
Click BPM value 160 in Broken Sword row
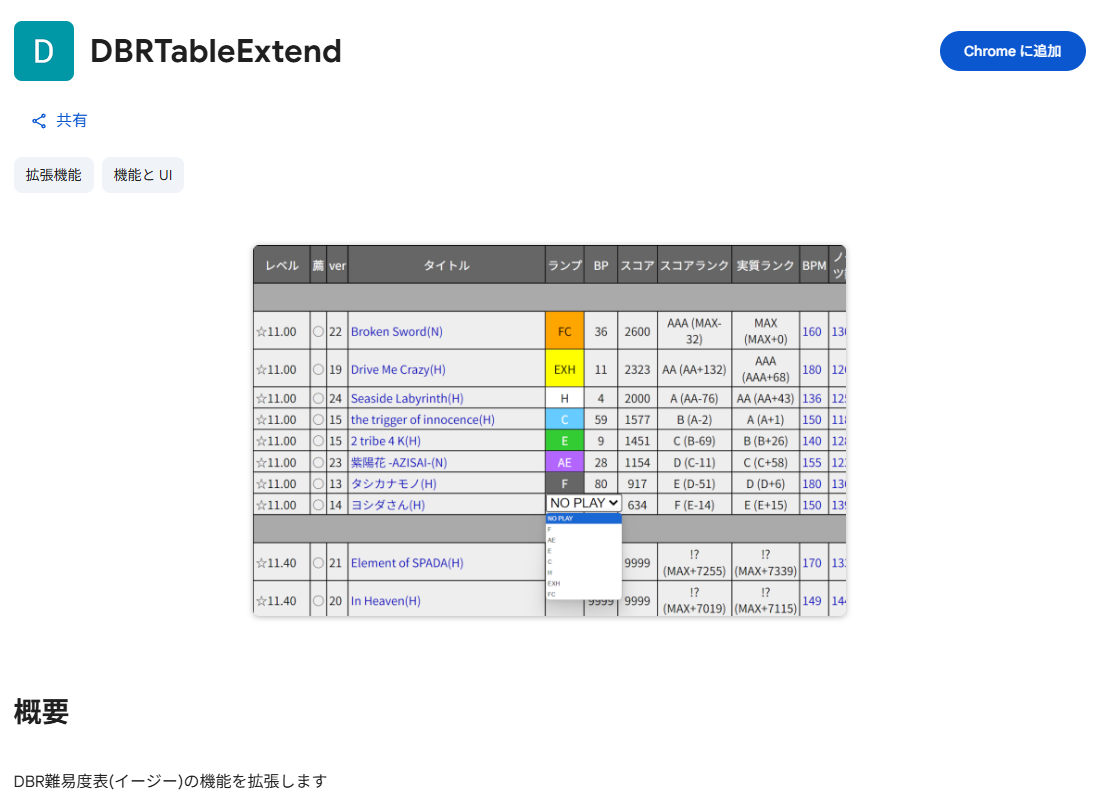tap(812, 331)
